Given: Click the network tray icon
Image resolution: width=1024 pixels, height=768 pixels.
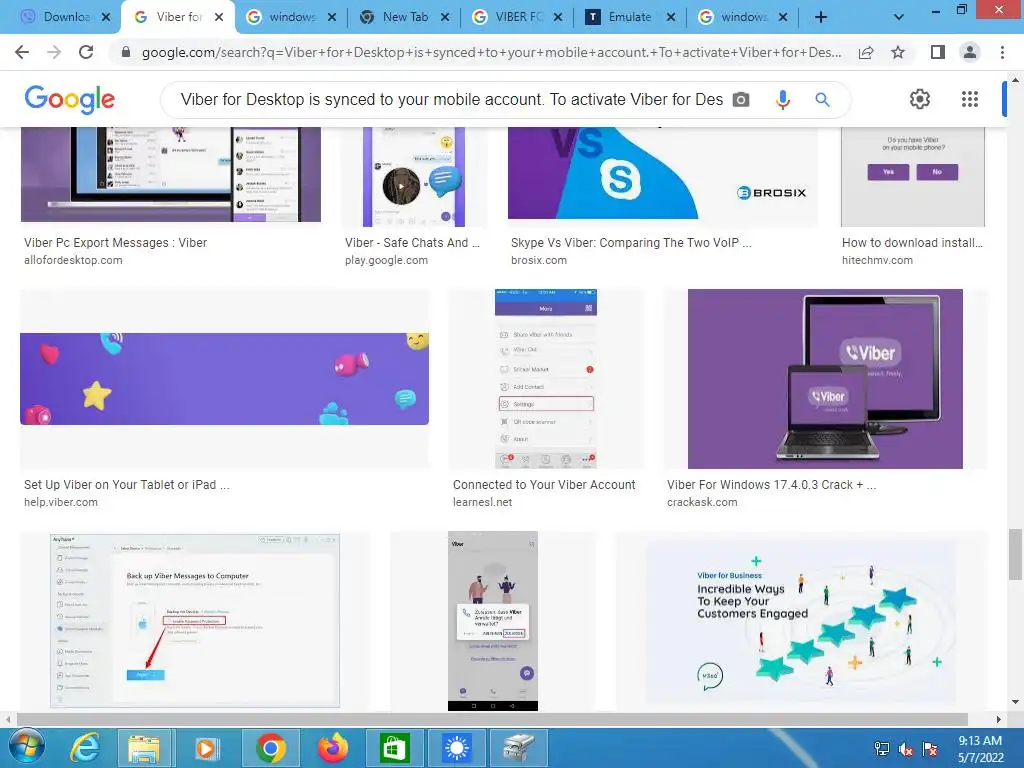Looking at the screenshot, I should tap(882, 749).
